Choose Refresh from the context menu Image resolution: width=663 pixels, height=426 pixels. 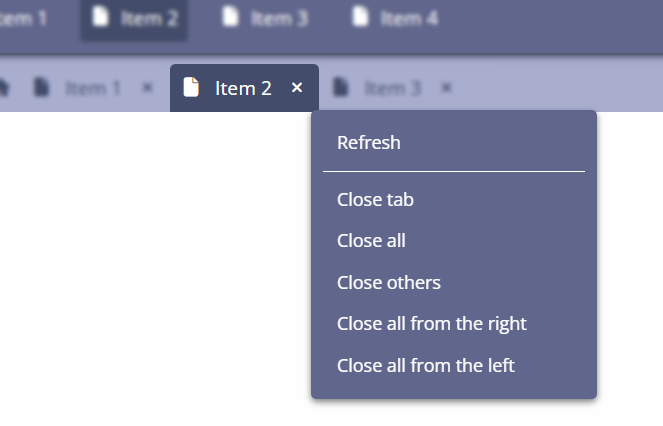pyautogui.click(x=369, y=142)
